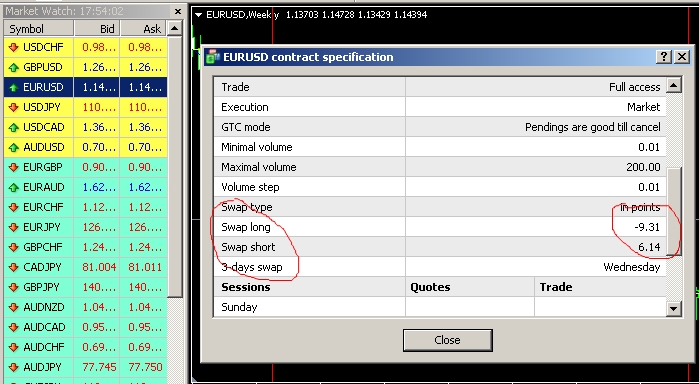Select the USDJPY symbol row

86,107
